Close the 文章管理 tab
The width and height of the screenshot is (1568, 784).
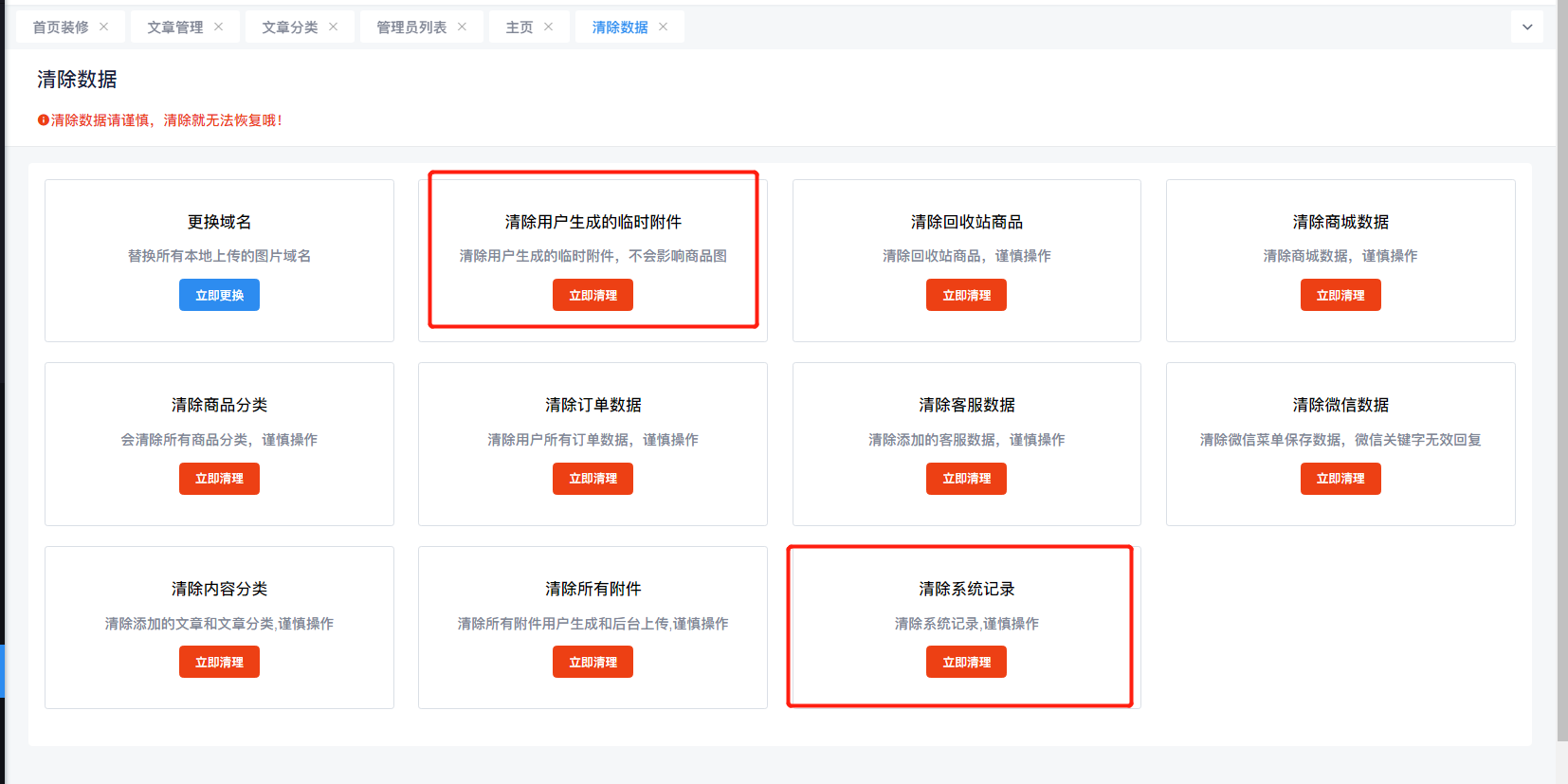pyautogui.click(x=219, y=27)
